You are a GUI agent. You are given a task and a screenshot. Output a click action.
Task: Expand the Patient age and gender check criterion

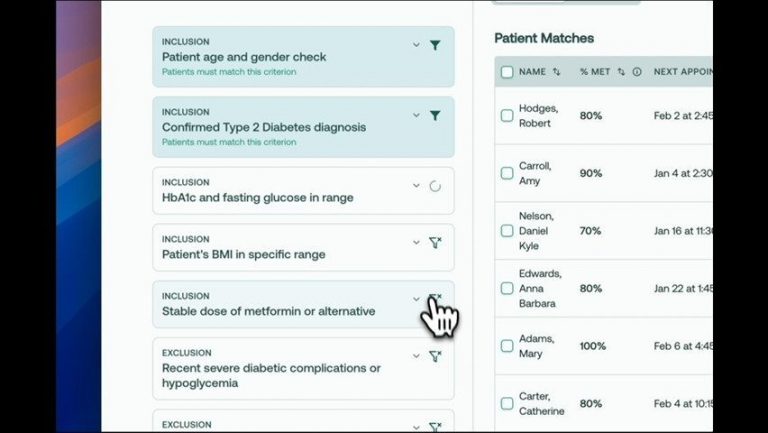[416, 45]
